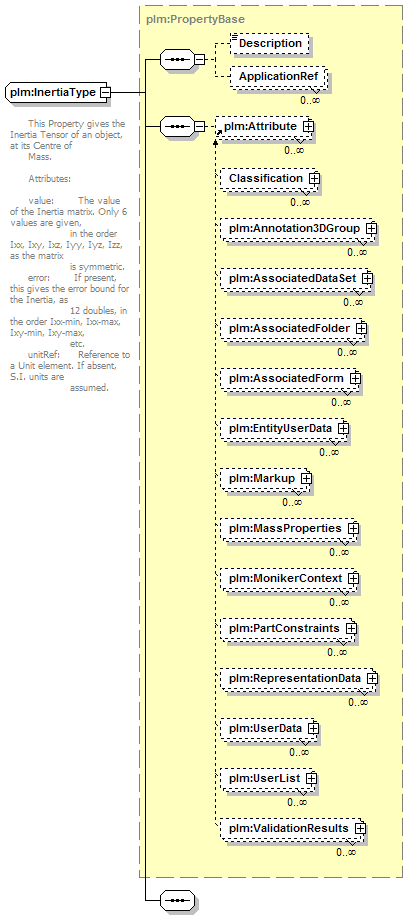
Task: Select the plm:UserData element
Action: [269, 728]
